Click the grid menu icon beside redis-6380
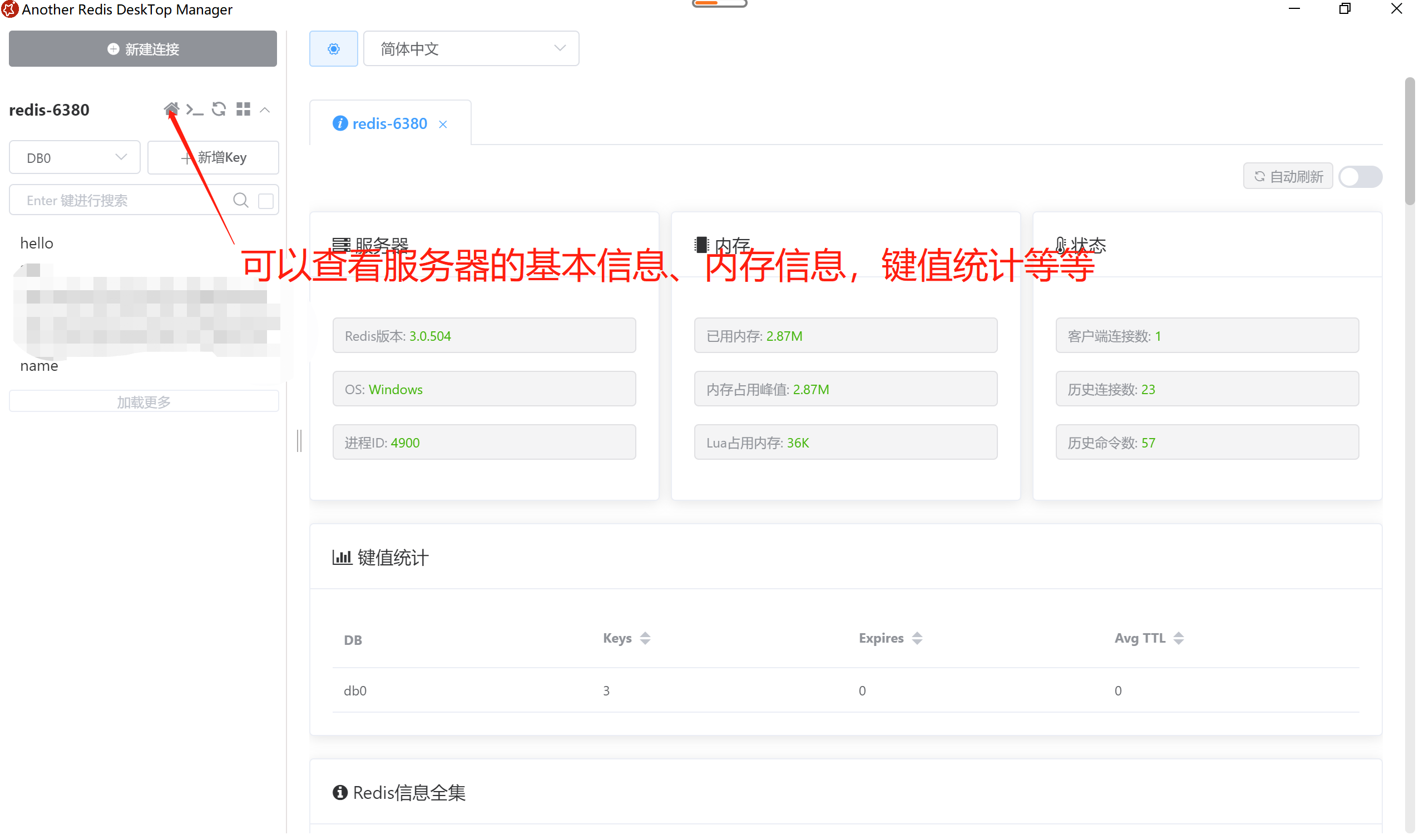 point(245,110)
